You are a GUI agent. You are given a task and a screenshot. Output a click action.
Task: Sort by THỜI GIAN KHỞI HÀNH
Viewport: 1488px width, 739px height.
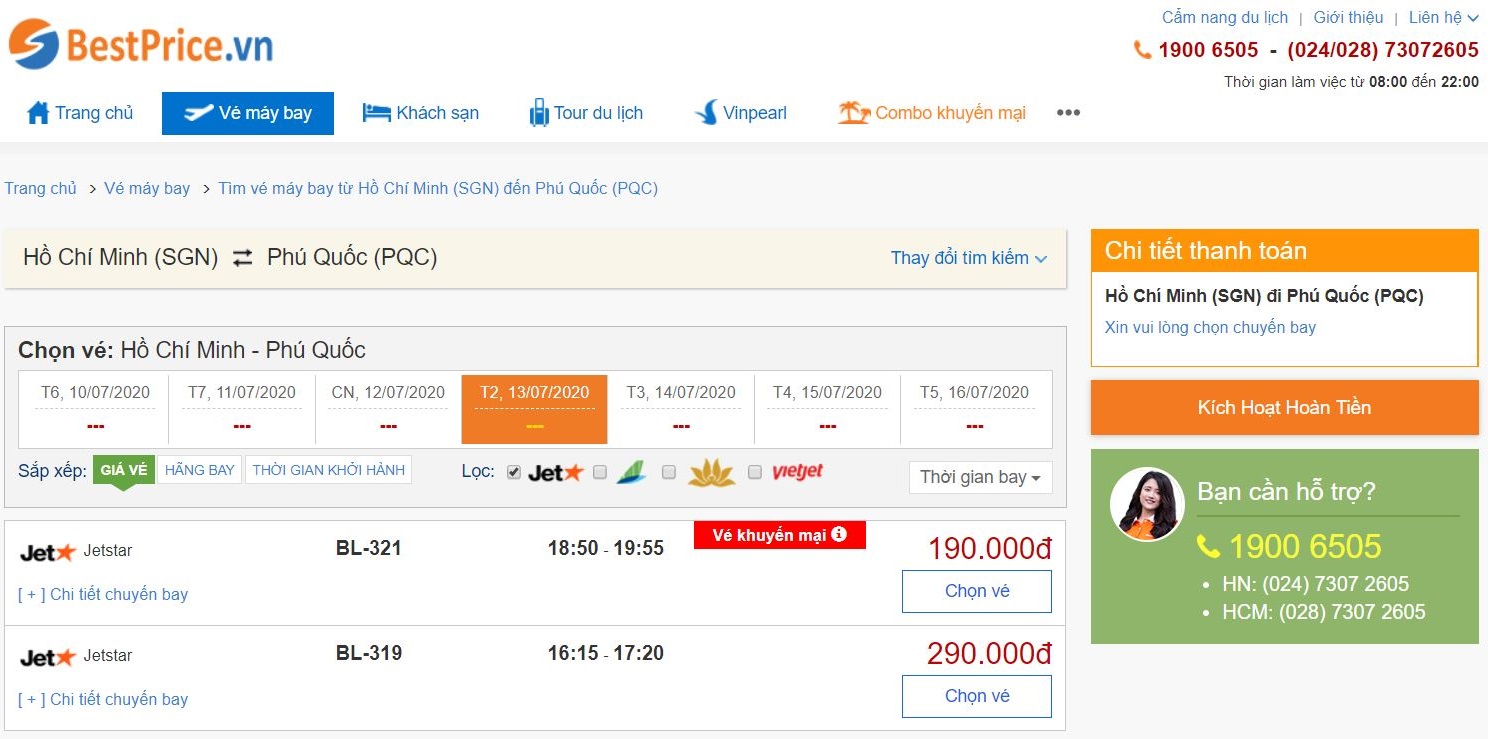pos(328,470)
